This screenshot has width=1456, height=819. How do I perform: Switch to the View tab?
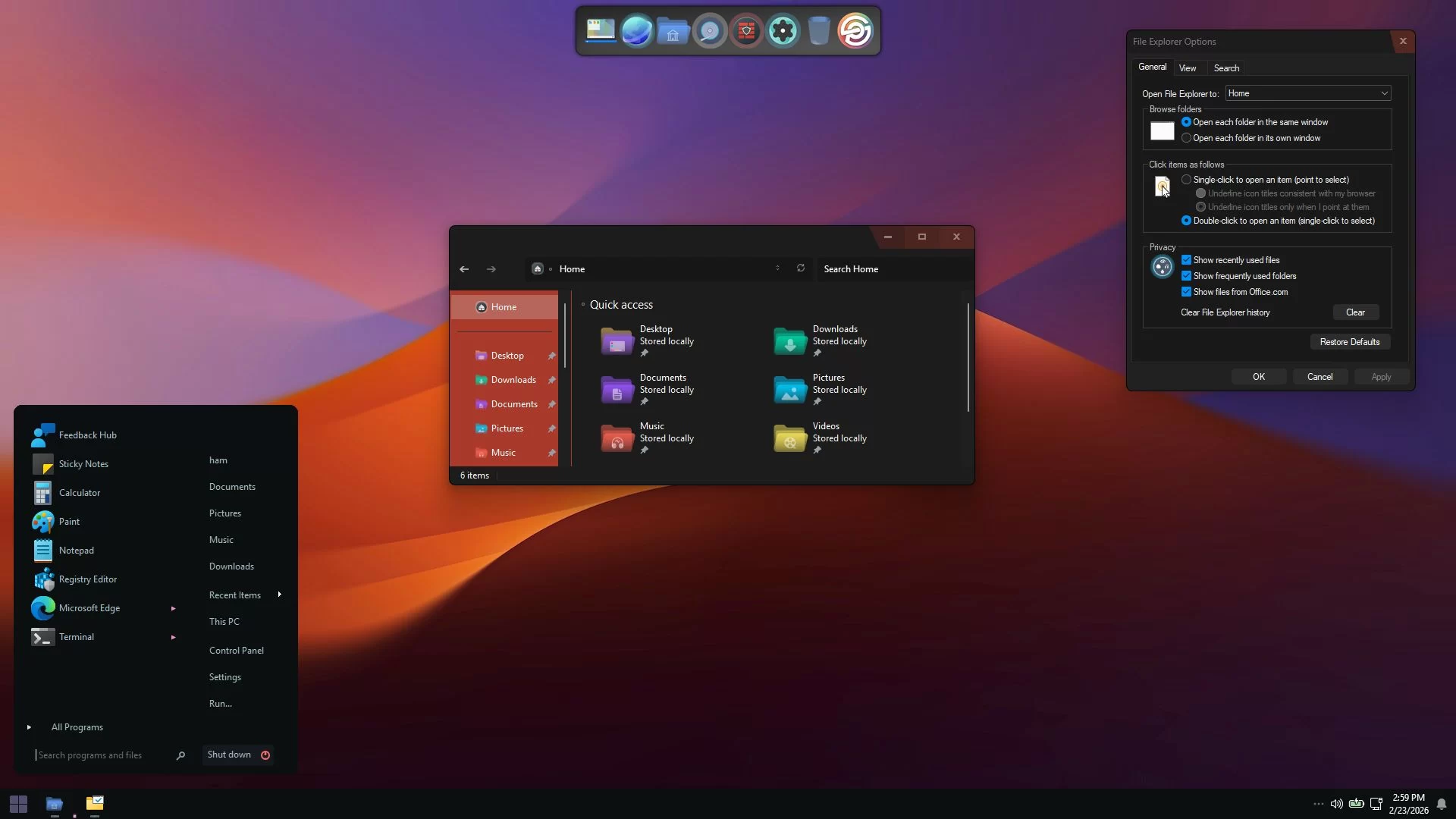(1188, 68)
